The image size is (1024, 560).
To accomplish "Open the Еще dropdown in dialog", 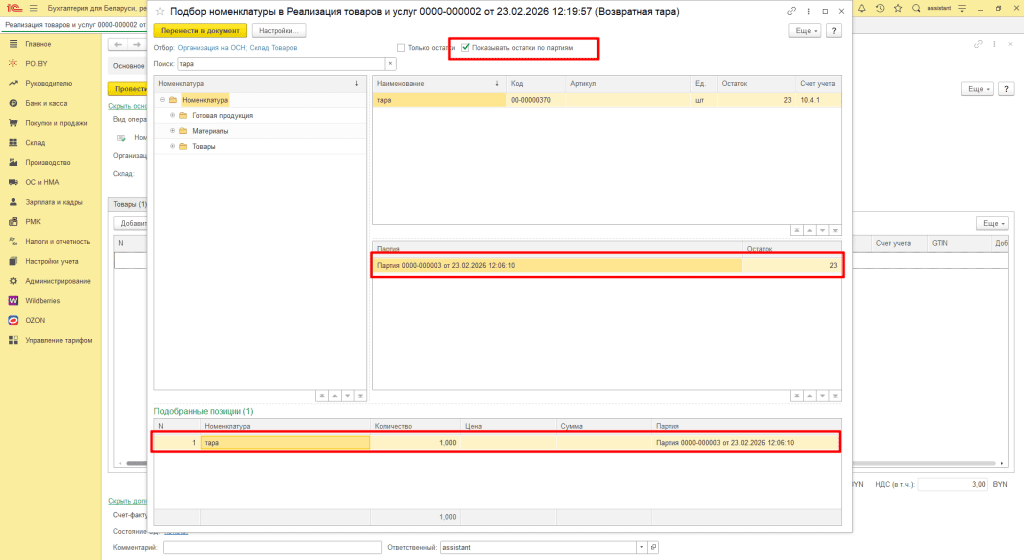I will point(805,31).
